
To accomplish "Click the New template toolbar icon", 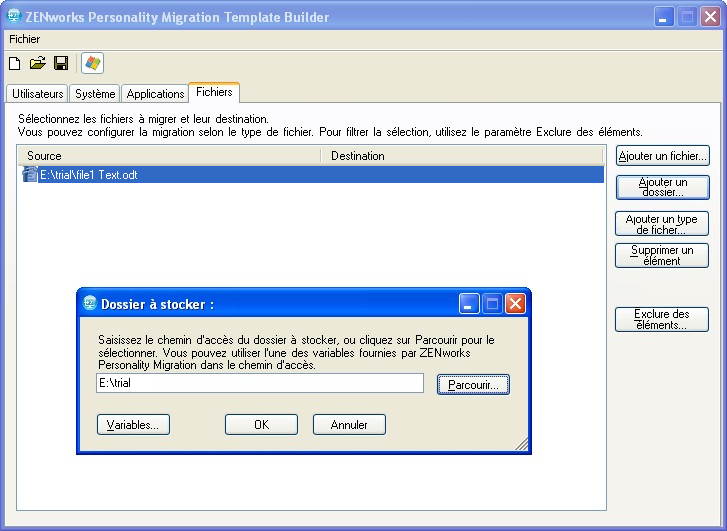I will click(x=14, y=63).
